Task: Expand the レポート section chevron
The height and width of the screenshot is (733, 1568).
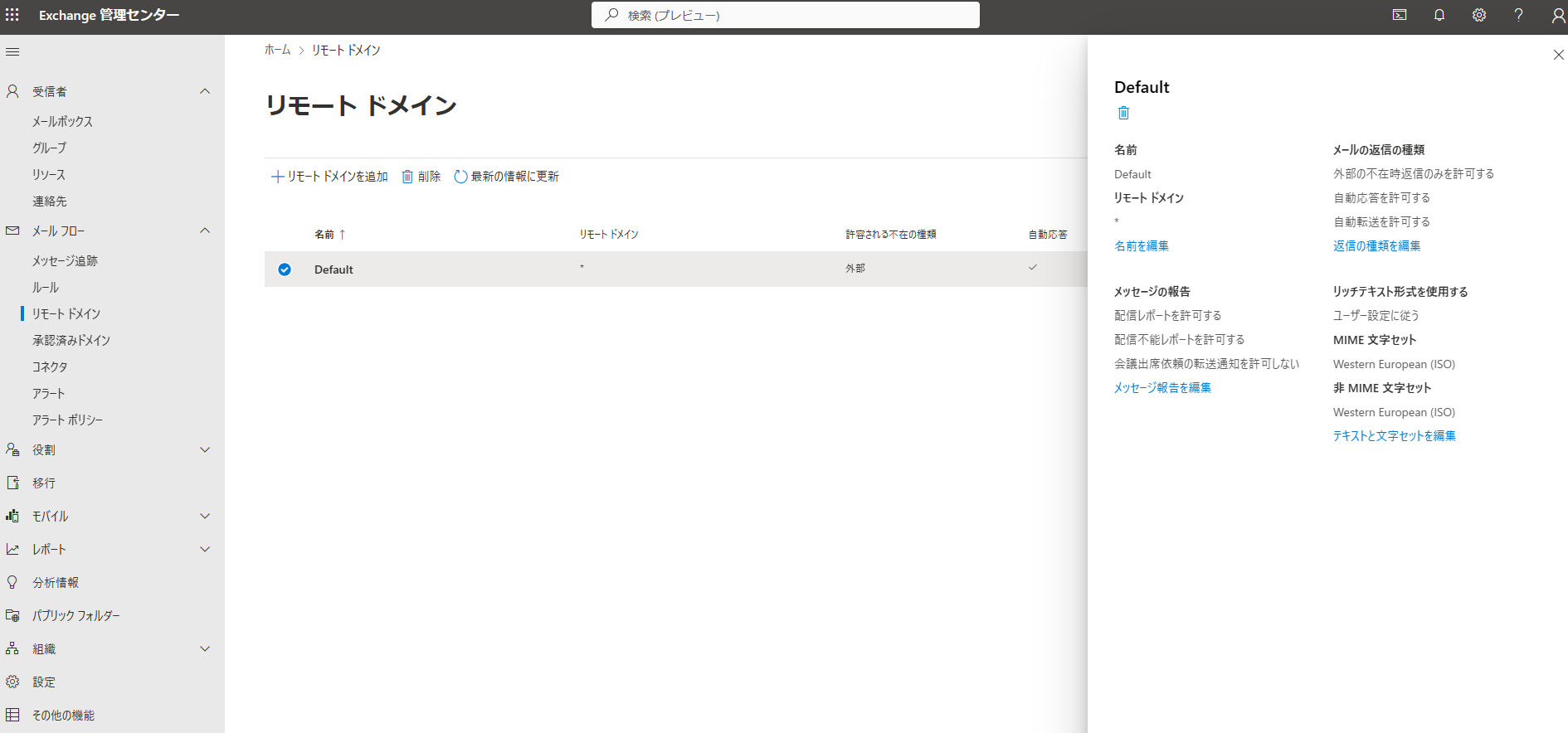Action: coord(205,549)
